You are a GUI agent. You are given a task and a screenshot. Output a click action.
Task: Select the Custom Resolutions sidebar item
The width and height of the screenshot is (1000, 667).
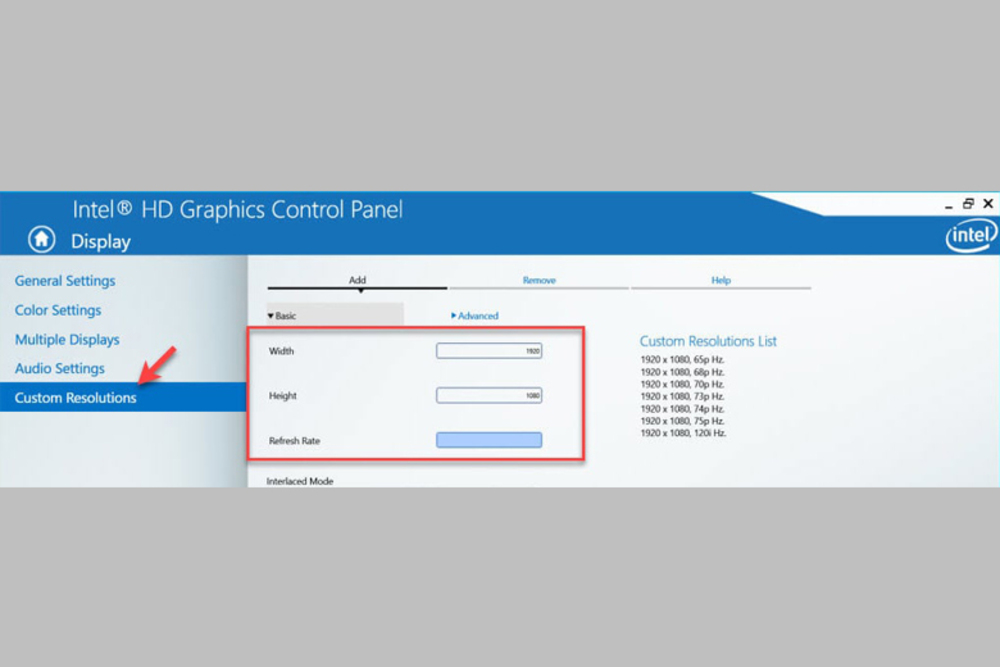click(x=76, y=398)
